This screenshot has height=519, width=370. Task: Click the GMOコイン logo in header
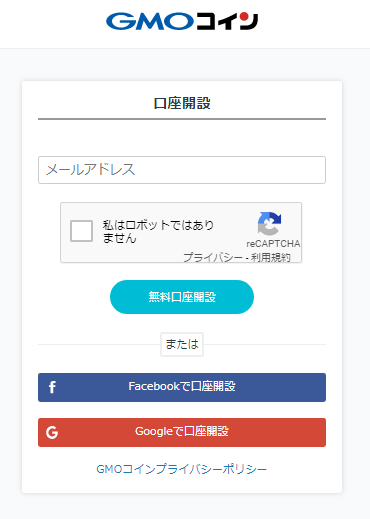[x=182, y=21]
